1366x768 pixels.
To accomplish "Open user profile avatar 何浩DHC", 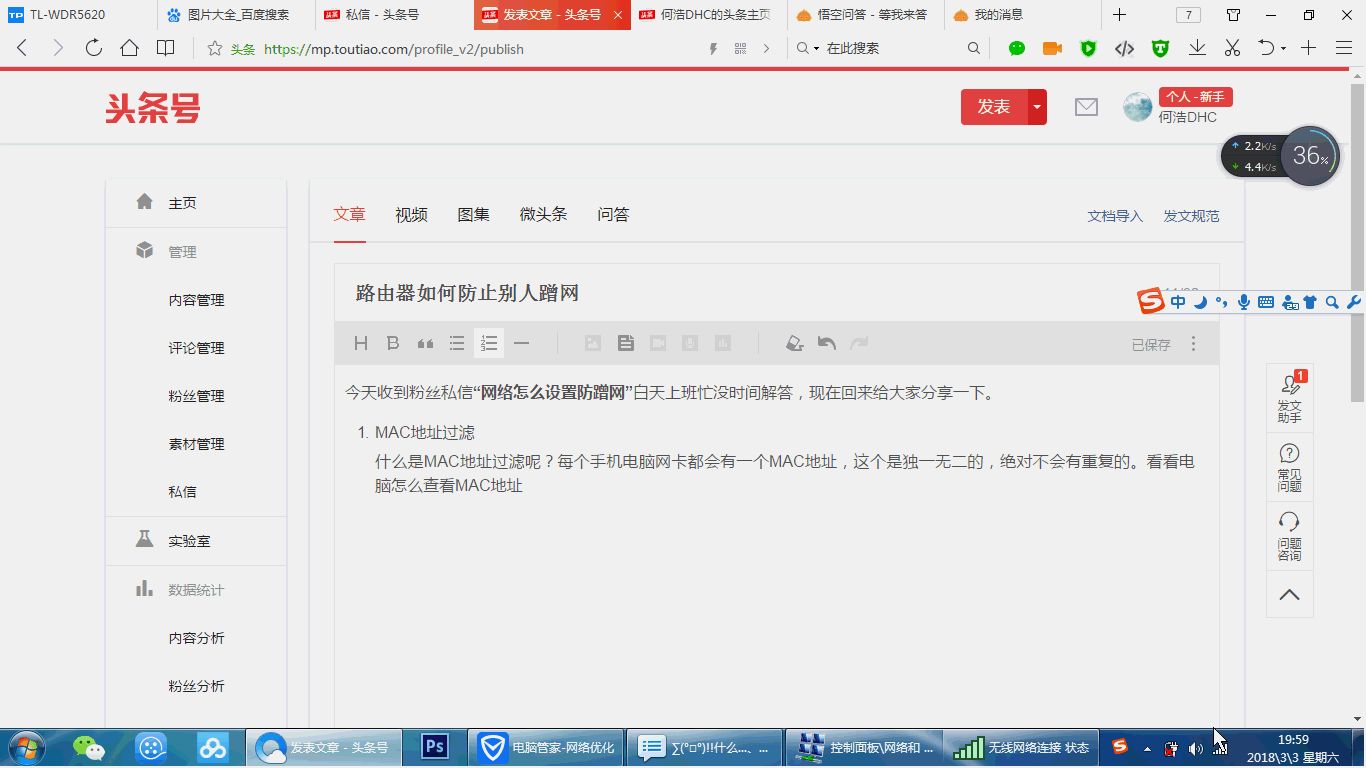I will (1138, 107).
